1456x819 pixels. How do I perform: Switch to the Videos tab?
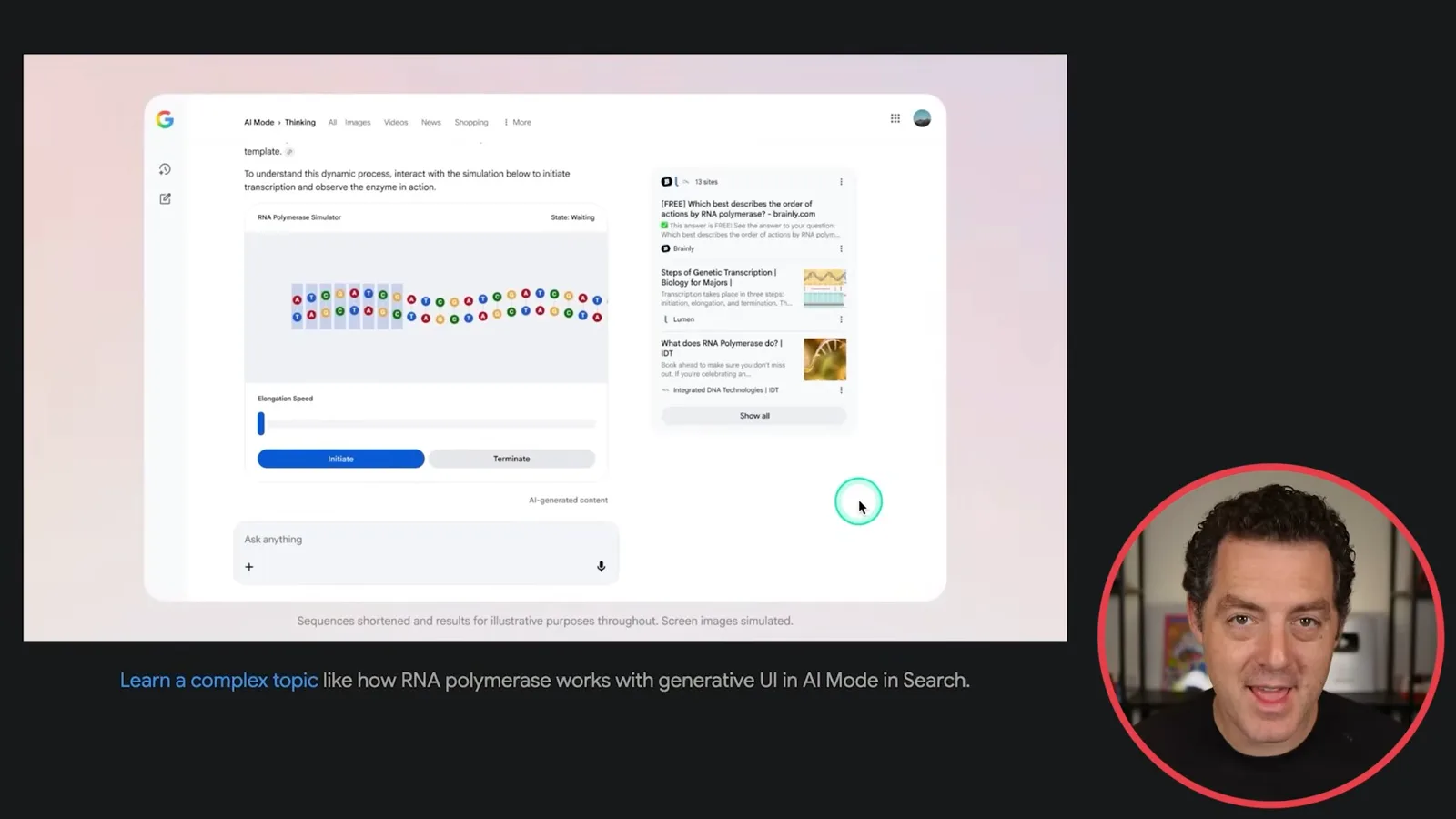[396, 122]
